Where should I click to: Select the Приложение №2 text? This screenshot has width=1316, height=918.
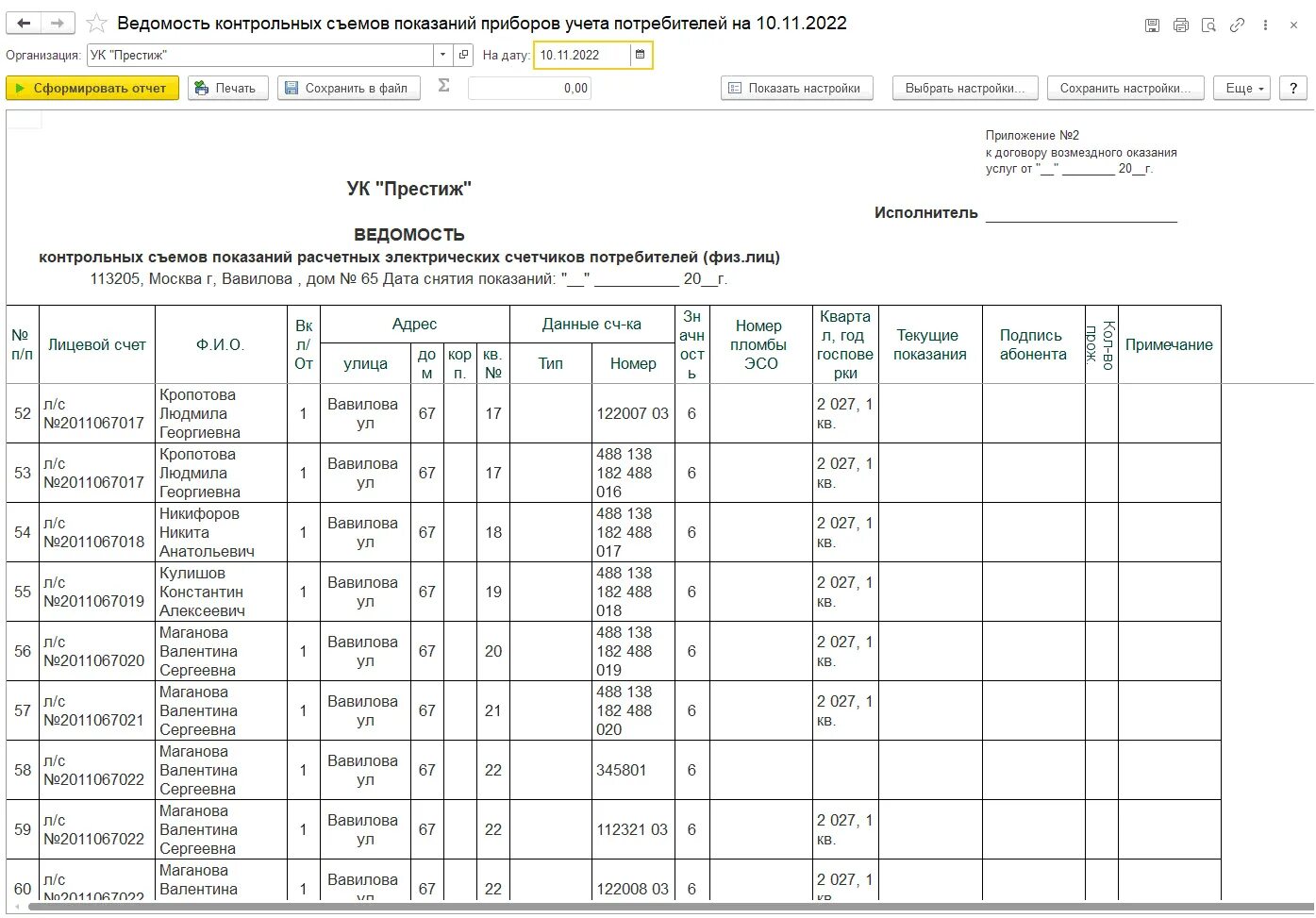(x=1032, y=136)
